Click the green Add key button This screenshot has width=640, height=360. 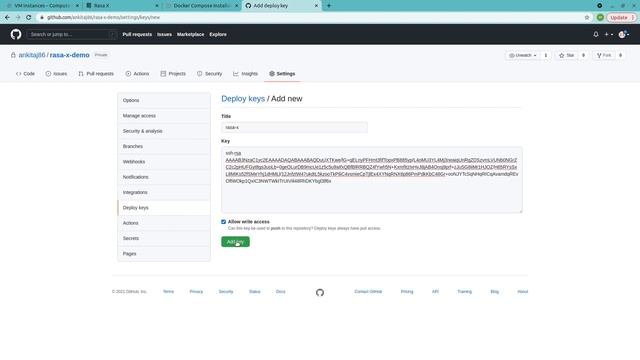tap(235, 242)
